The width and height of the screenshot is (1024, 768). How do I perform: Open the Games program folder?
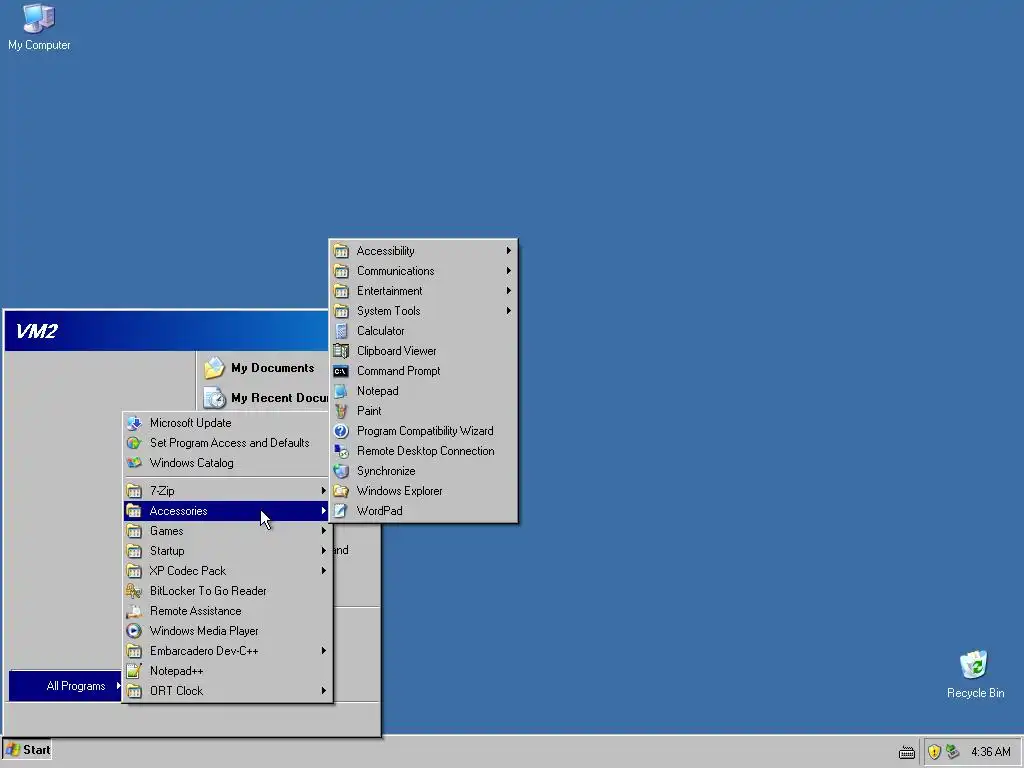click(x=227, y=531)
